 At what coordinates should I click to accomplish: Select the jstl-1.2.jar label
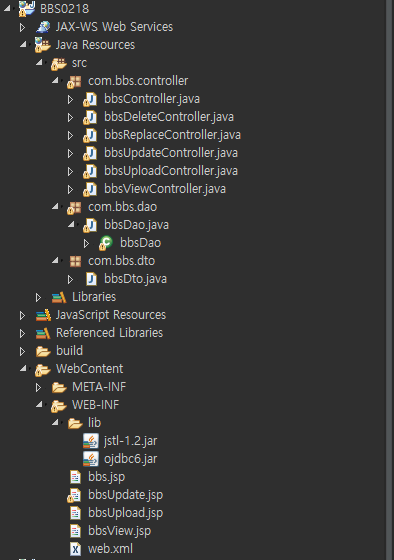(130, 441)
